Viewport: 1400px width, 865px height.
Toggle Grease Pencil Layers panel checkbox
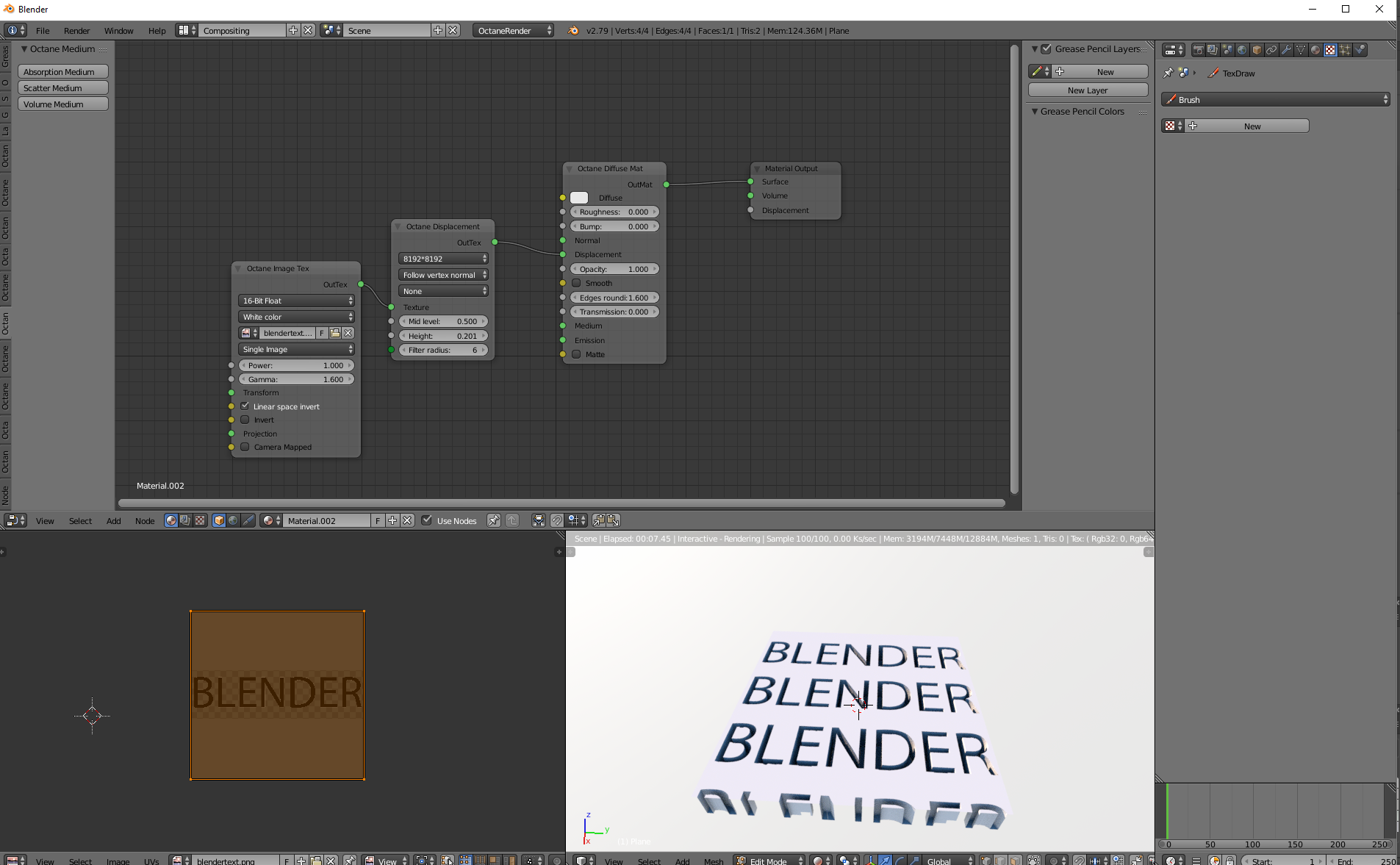click(1047, 49)
